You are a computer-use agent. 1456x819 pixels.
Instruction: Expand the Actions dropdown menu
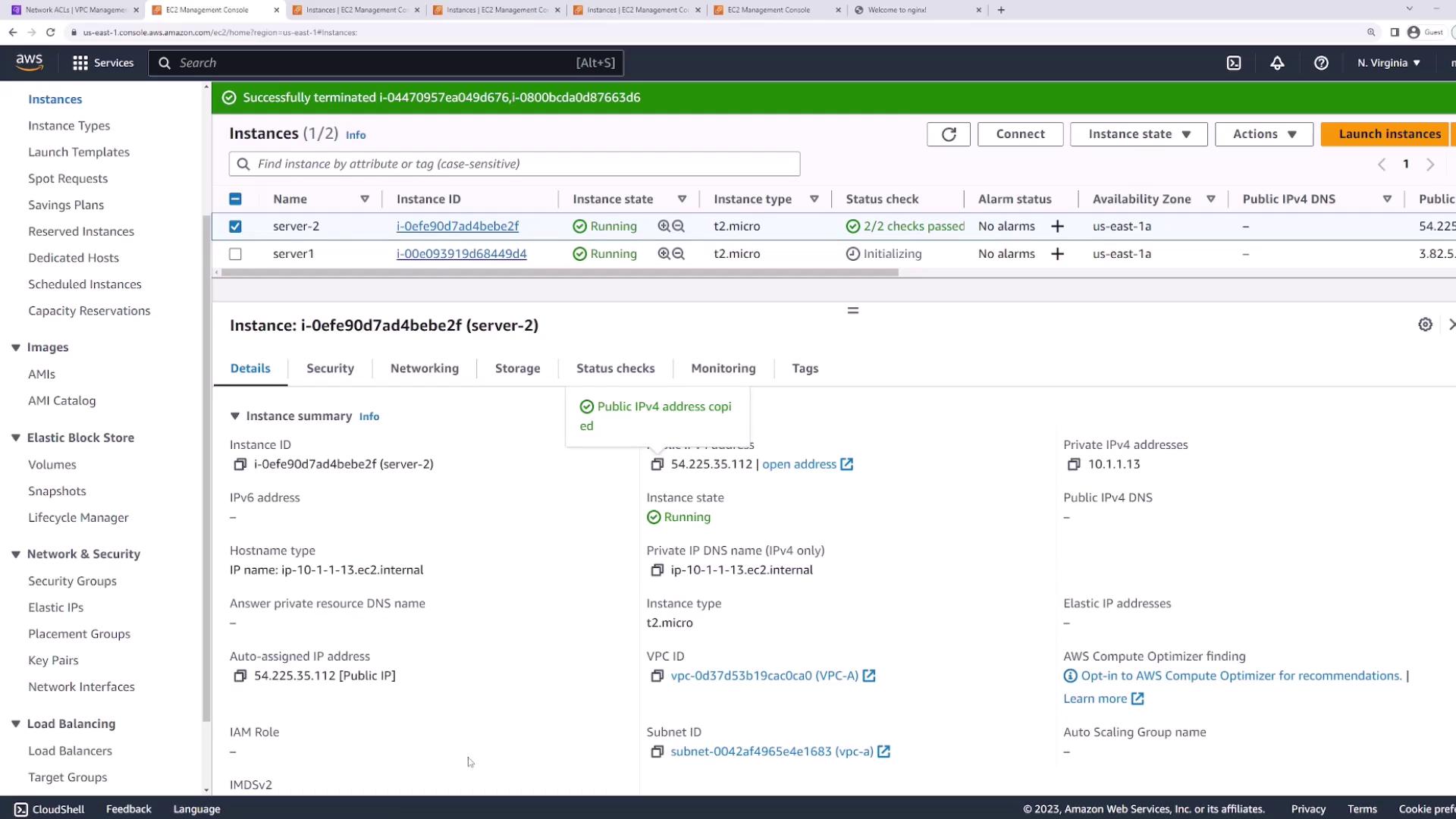click(x=1263, y=134)
